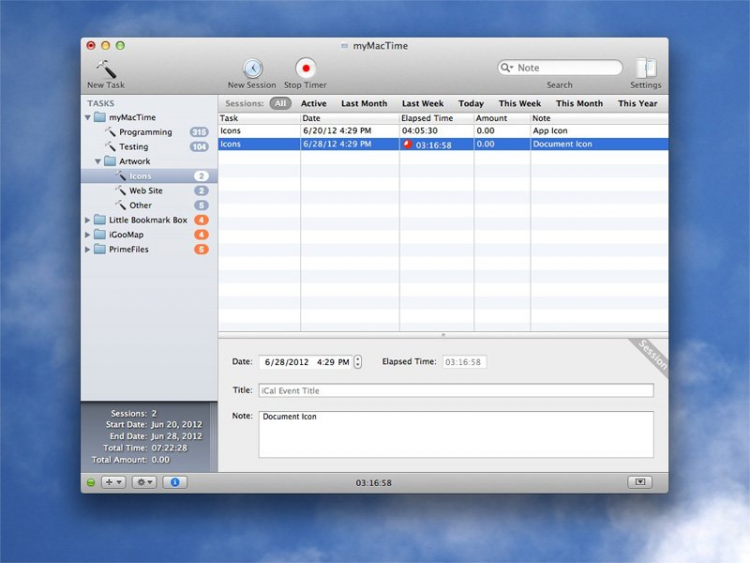Click the session Date field

(x=305, y=362)
